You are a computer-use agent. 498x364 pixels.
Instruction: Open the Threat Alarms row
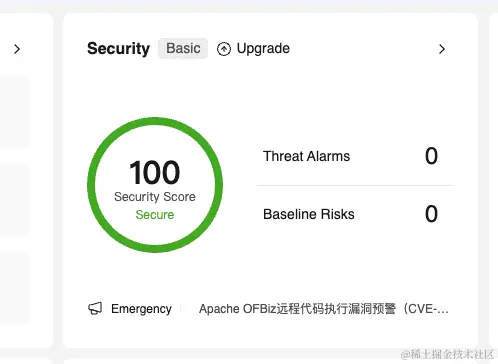(355, 156)
